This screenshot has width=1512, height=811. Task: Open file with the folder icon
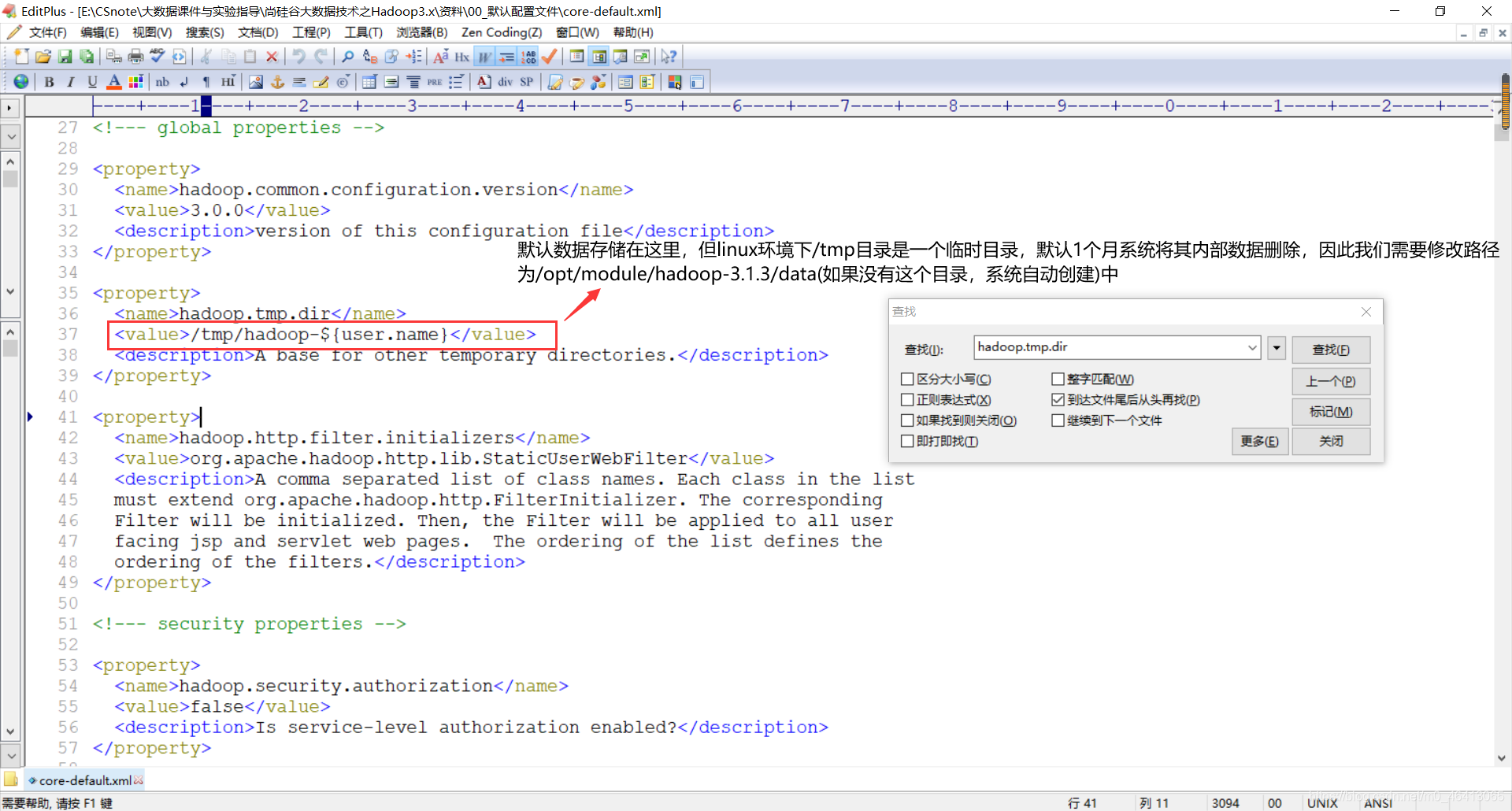coord(43,57)
